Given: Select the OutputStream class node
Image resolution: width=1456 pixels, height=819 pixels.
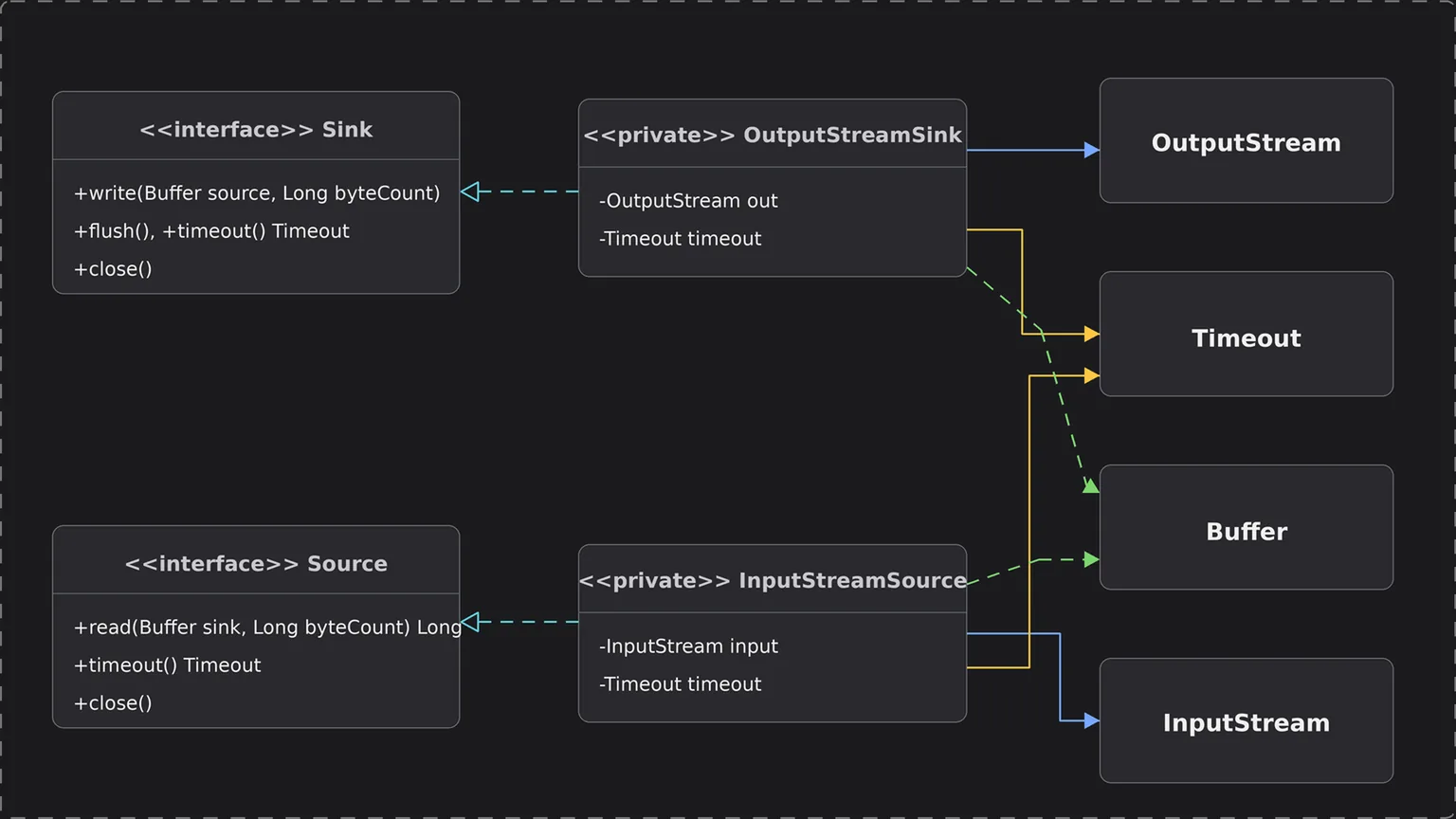Looking at the screenshot, I should (x=1247, y=140).
